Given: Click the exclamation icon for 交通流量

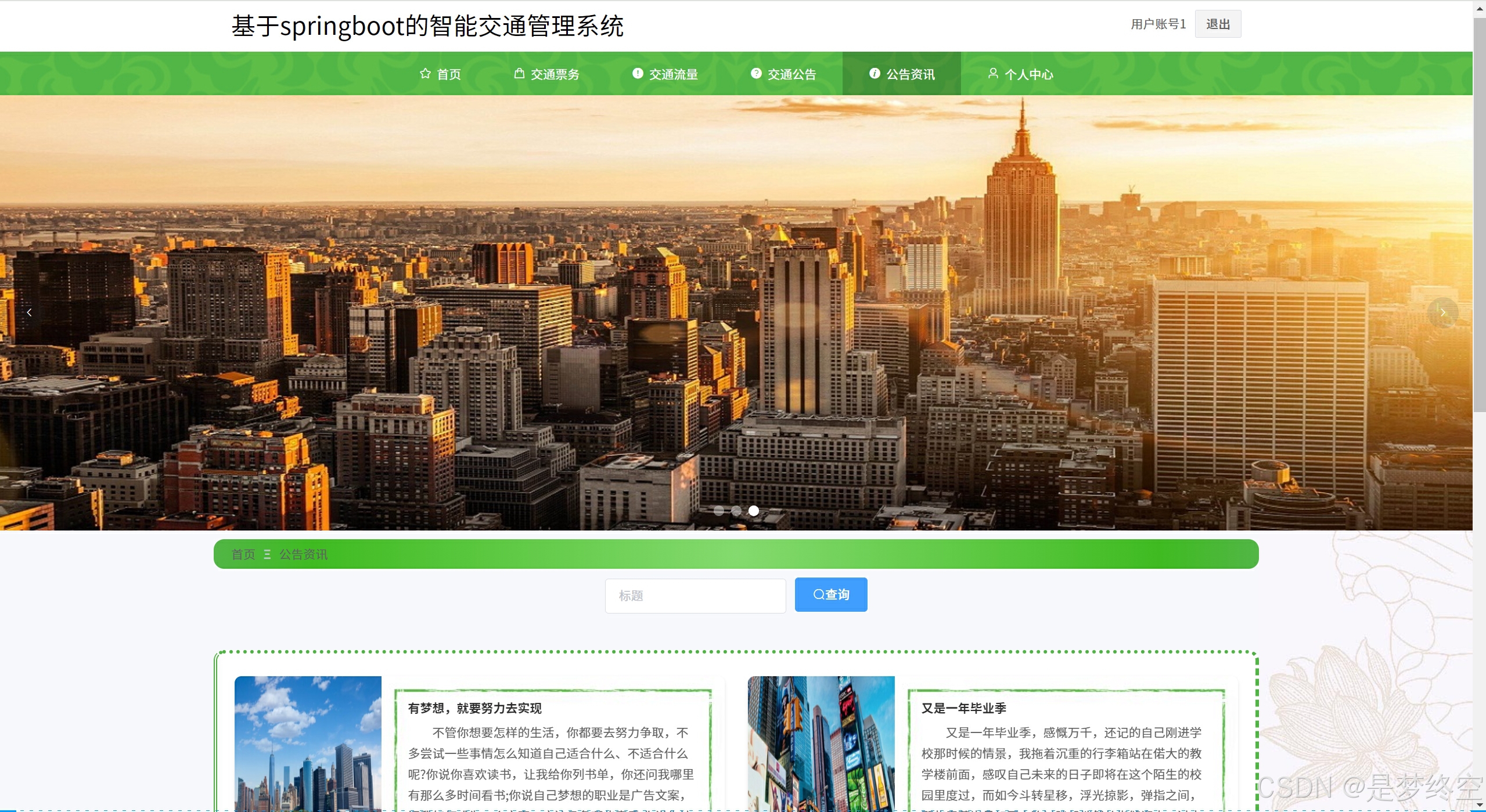Looking at the screenshot, I should click(x=636, y=73).
